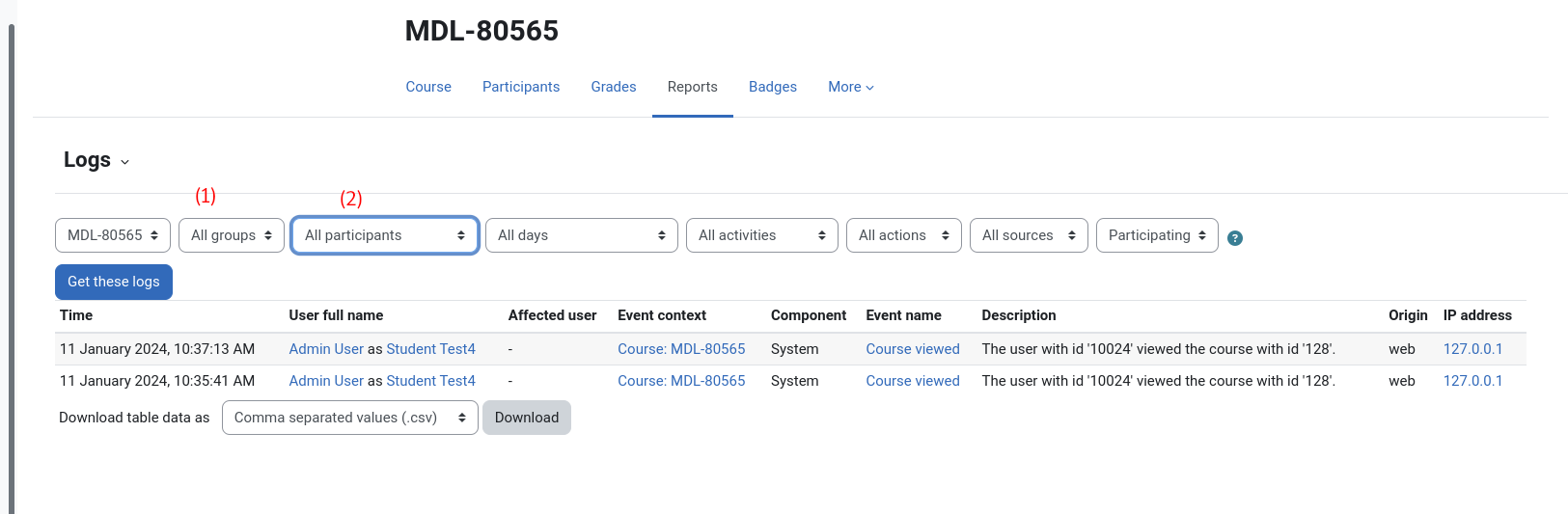This screenshot has height=514, width=1568.
Task: Click the Download button
Action: pos(527,418)
